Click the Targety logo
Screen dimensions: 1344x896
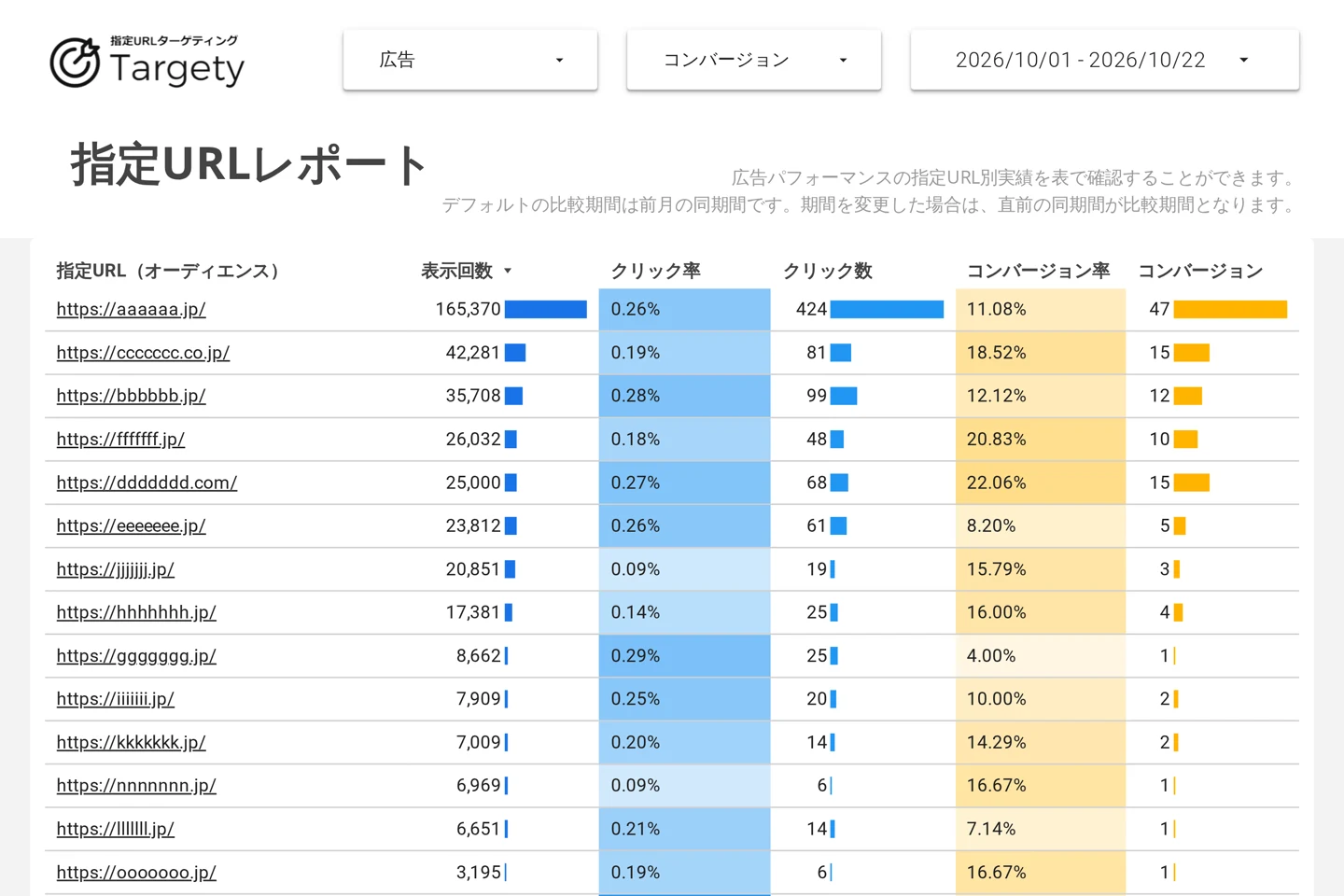click(147, 62)
